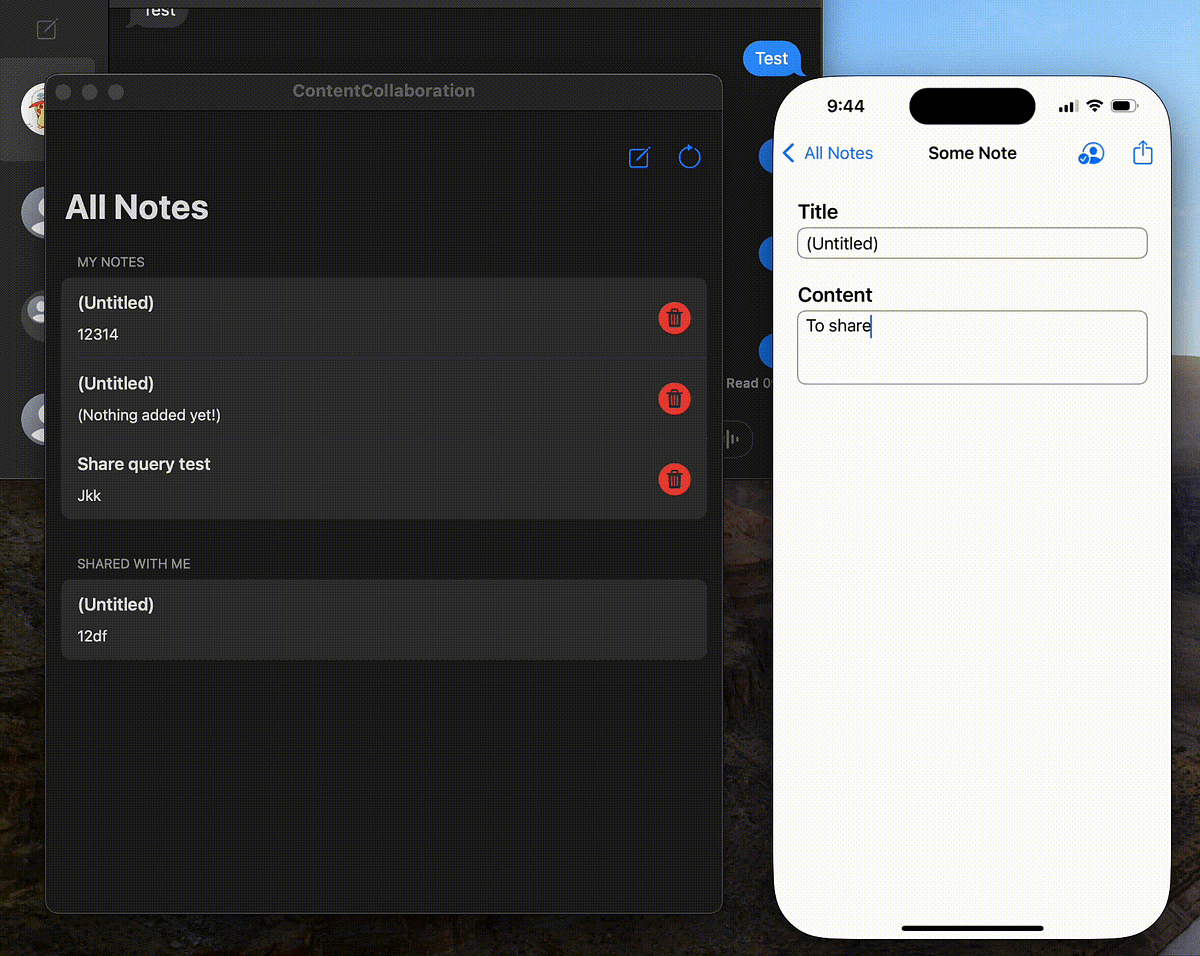
Task: Open the Share query test note
Action: pos(300,479)
